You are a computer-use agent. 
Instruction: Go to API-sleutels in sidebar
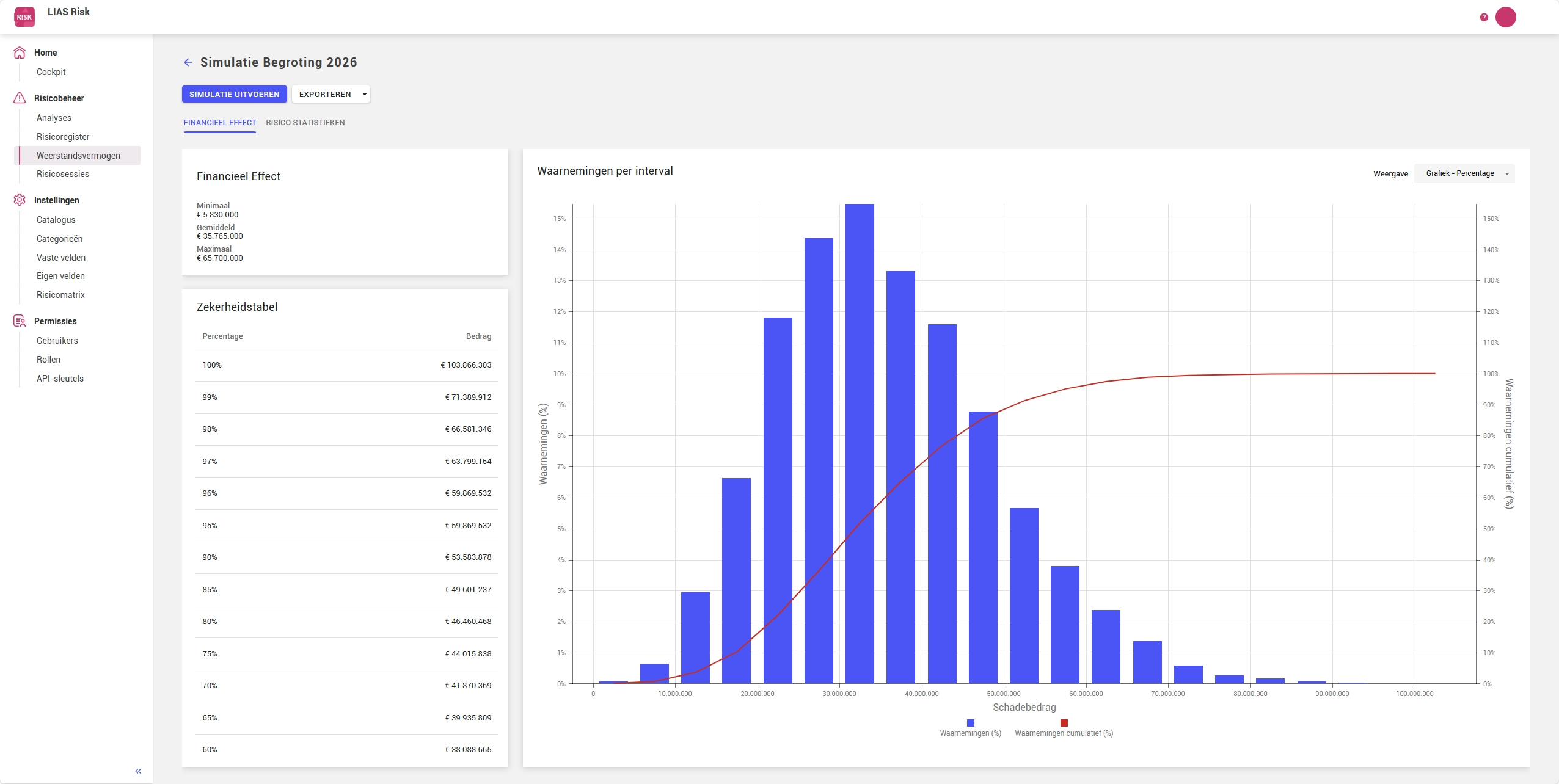tap(60, 379)
